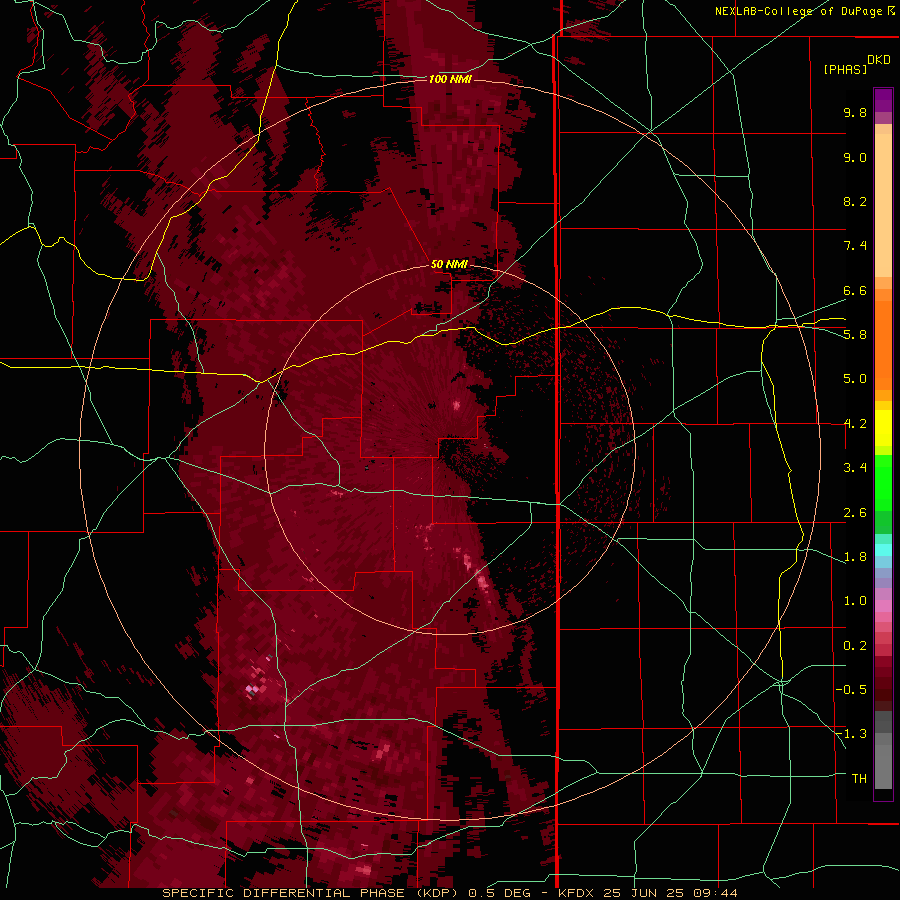
Task: Click the 9.0 value on the color scale
Action: point(855,157)
